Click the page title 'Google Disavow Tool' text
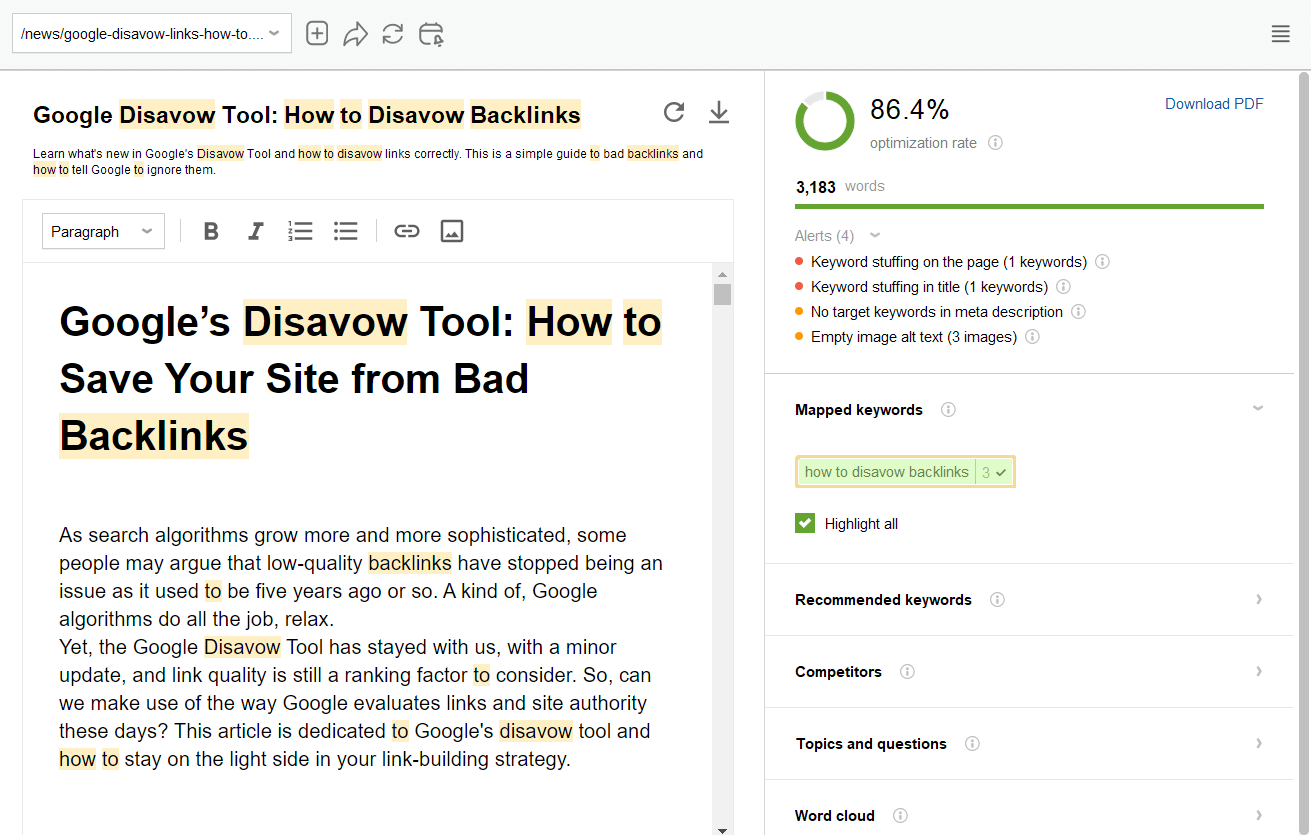Viewport: 1311px width, 835px height. click(307, 115)
